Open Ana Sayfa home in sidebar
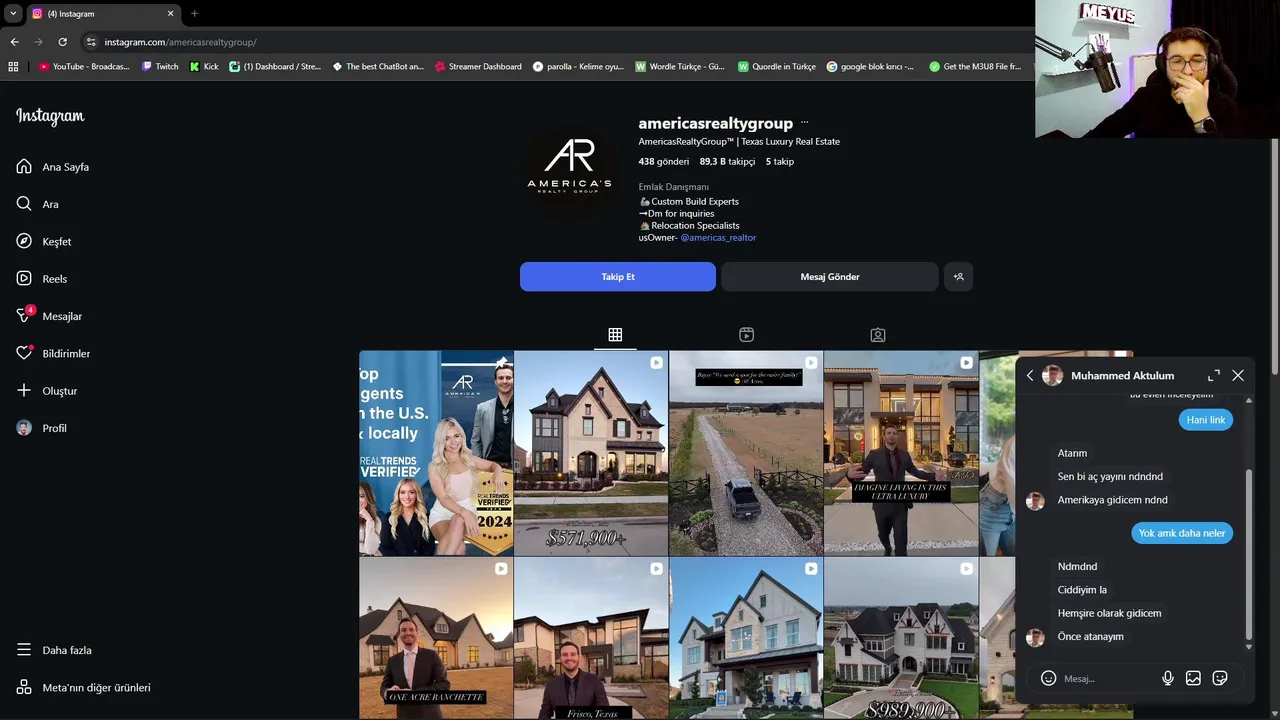The width and height of the screenshot is (1280, 720). [x=53, y=167]
